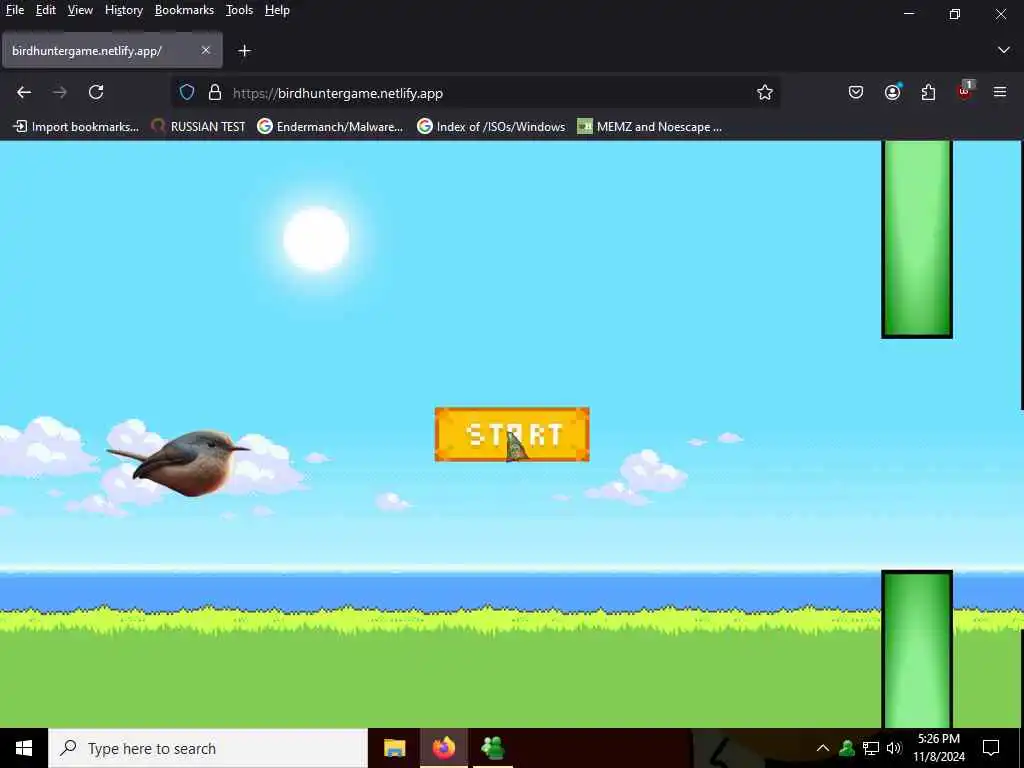The height and width of the screenshot is (768, 1024).
Task: Click the taskbar search box
Action: click(208, 748)
